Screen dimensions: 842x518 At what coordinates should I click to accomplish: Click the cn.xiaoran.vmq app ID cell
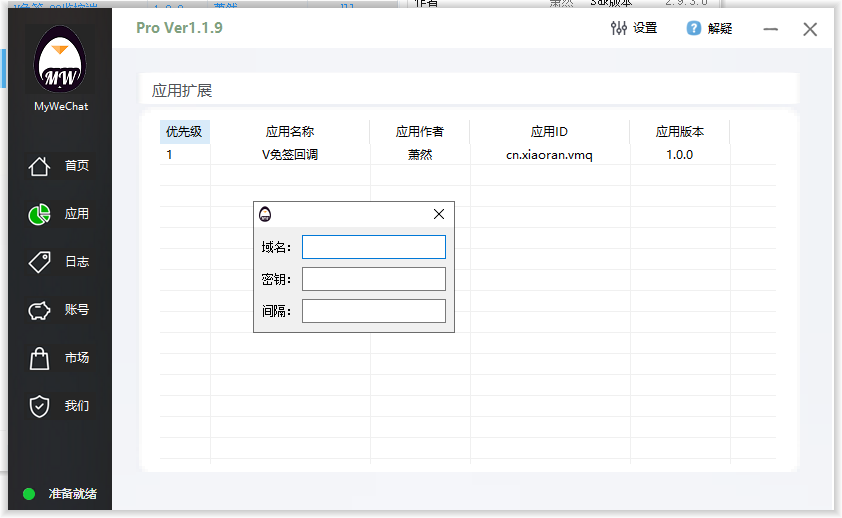tap(549, 155)
